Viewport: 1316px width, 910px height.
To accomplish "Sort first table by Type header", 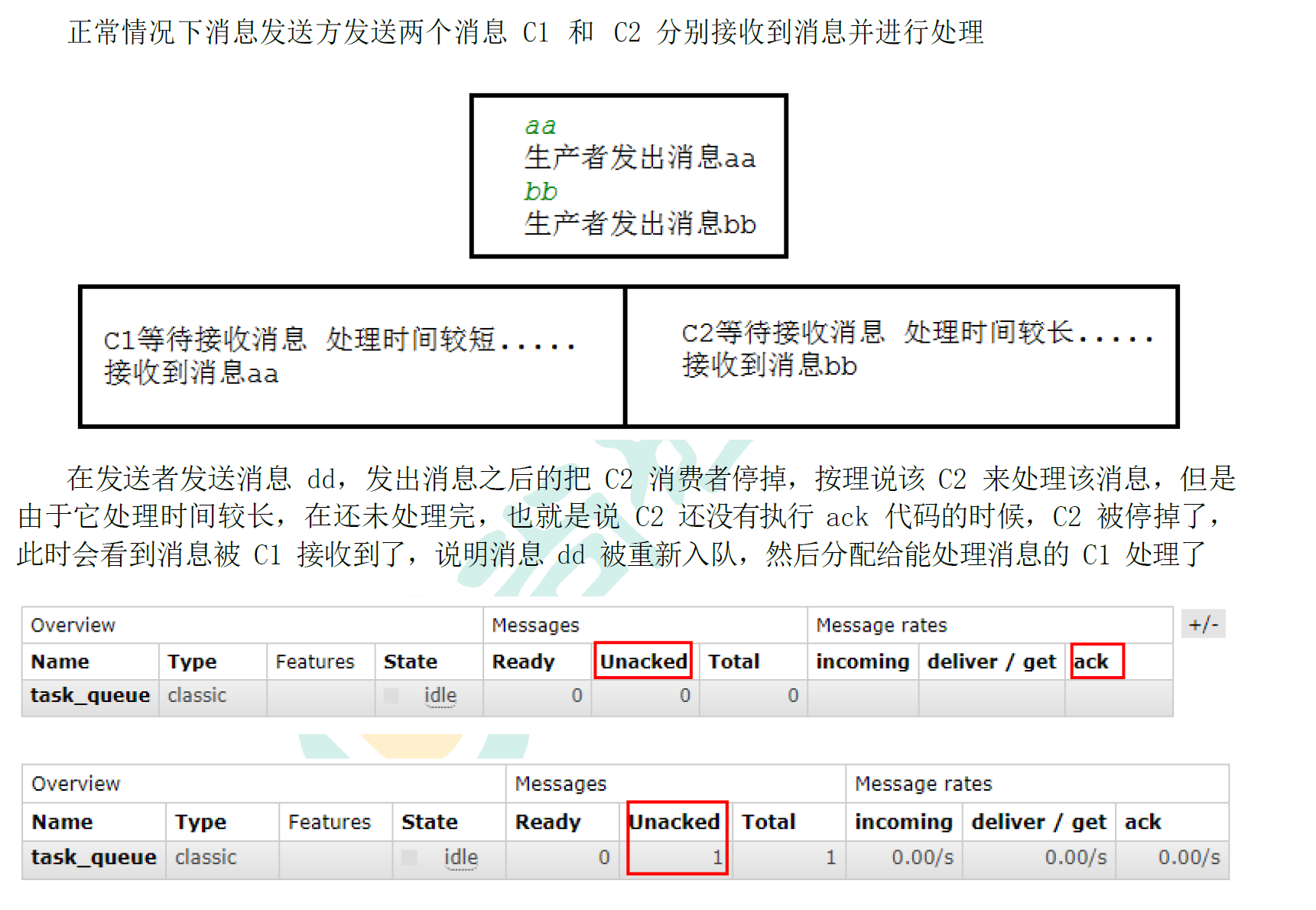I will click(192, 661).
